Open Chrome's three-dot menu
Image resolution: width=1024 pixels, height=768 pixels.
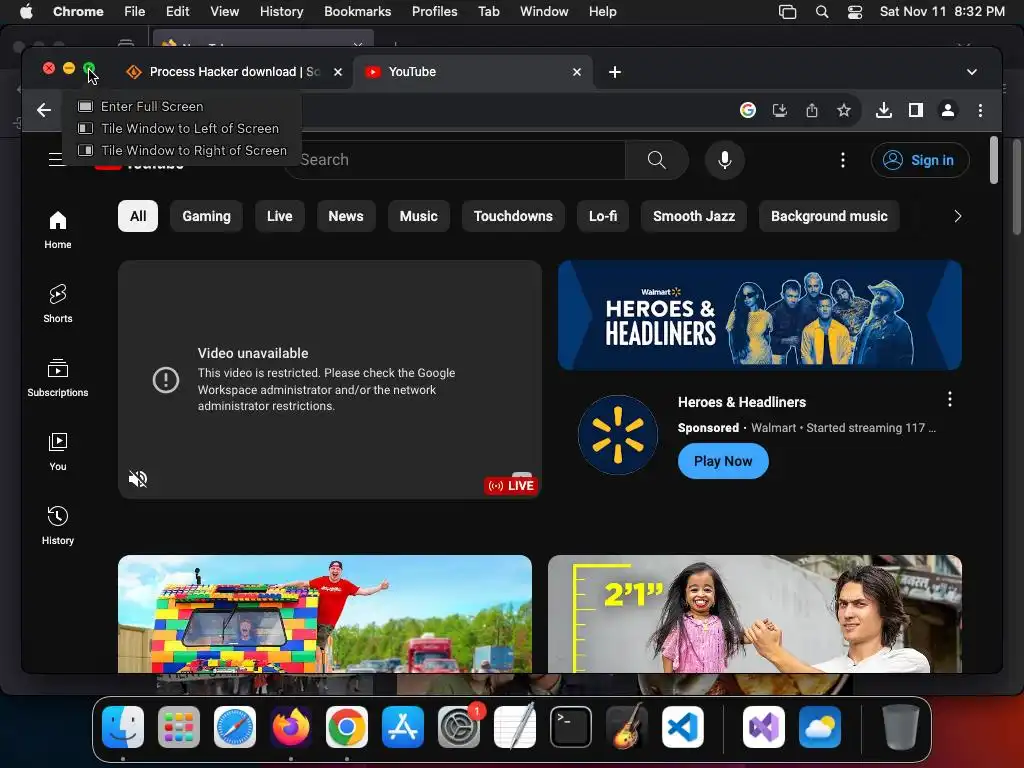click(980, 110)
